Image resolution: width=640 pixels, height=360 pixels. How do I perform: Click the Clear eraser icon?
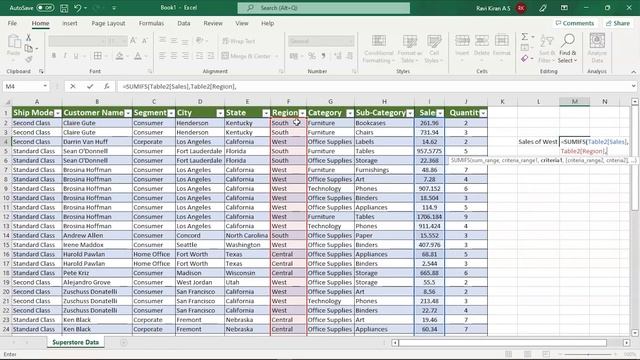click(x=524, y=59)
